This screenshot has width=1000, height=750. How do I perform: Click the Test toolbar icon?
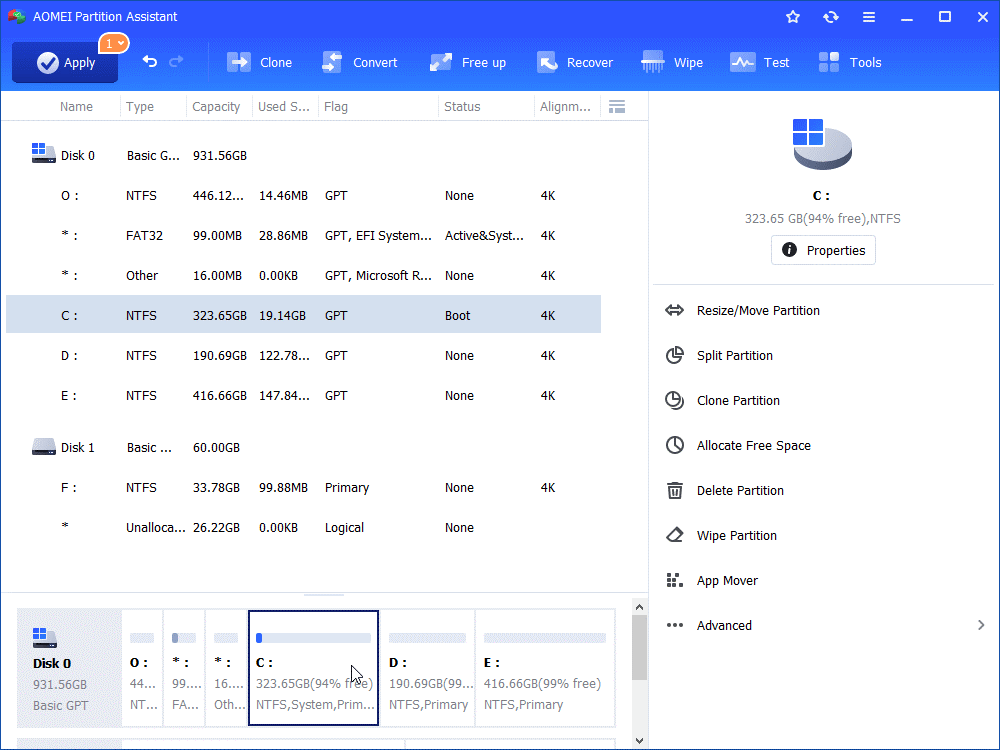[x=743, y=62]
